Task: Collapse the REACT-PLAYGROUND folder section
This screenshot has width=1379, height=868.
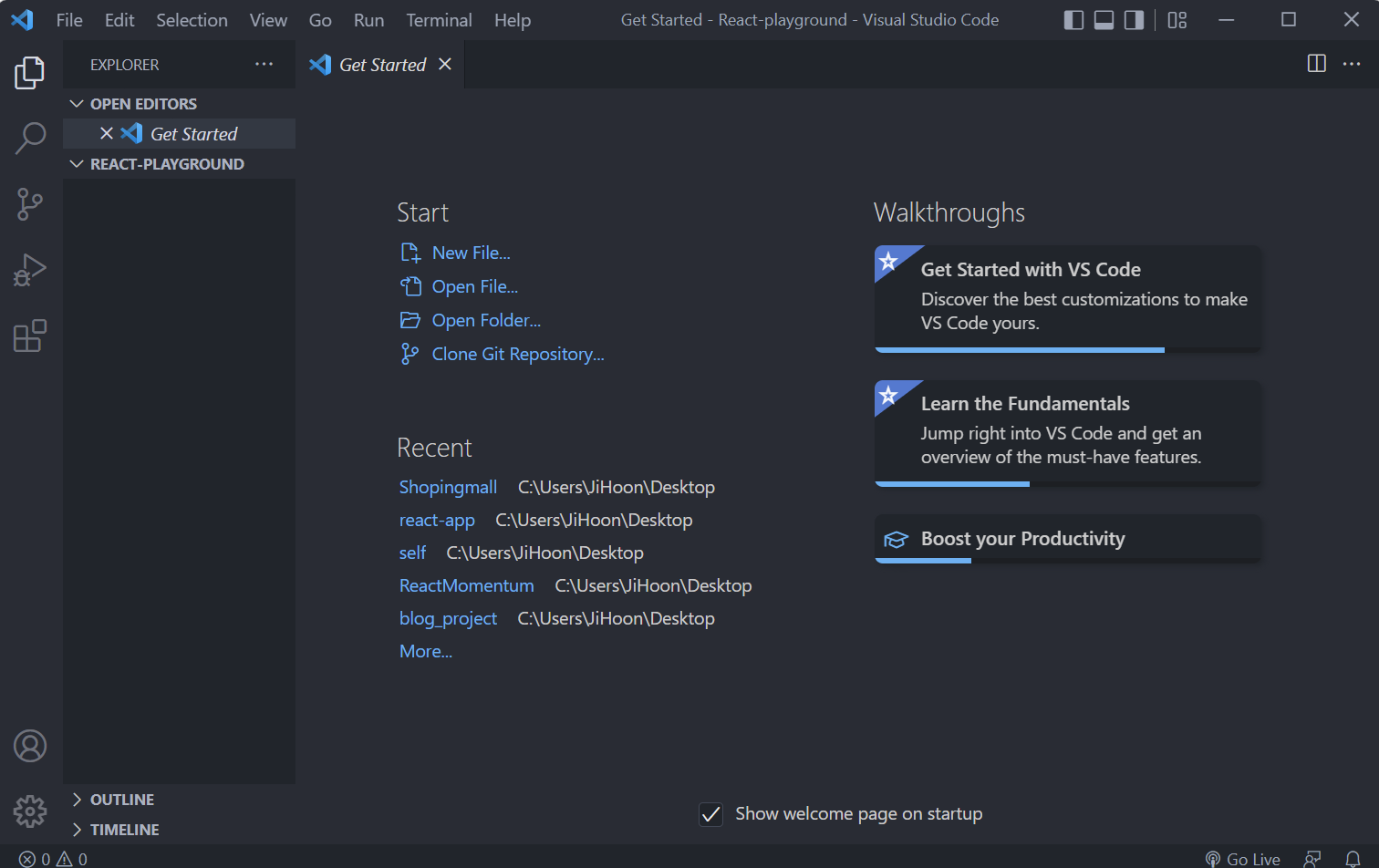Action: click(179, 164)
